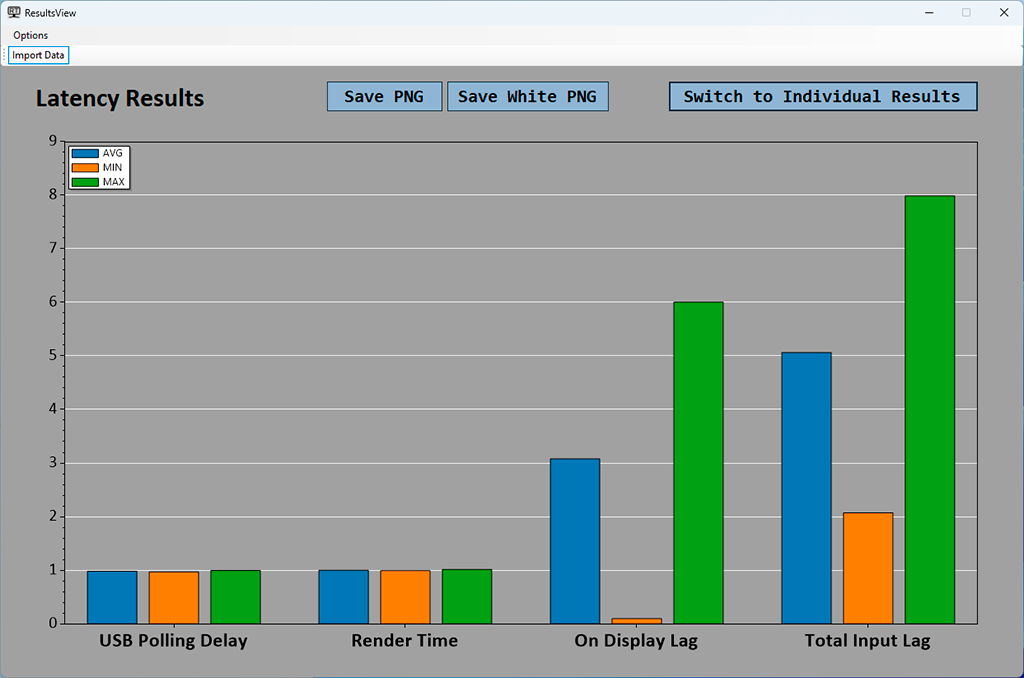
Task: Select the orange MIN bar for Render Time
Action: coord(405,597)
